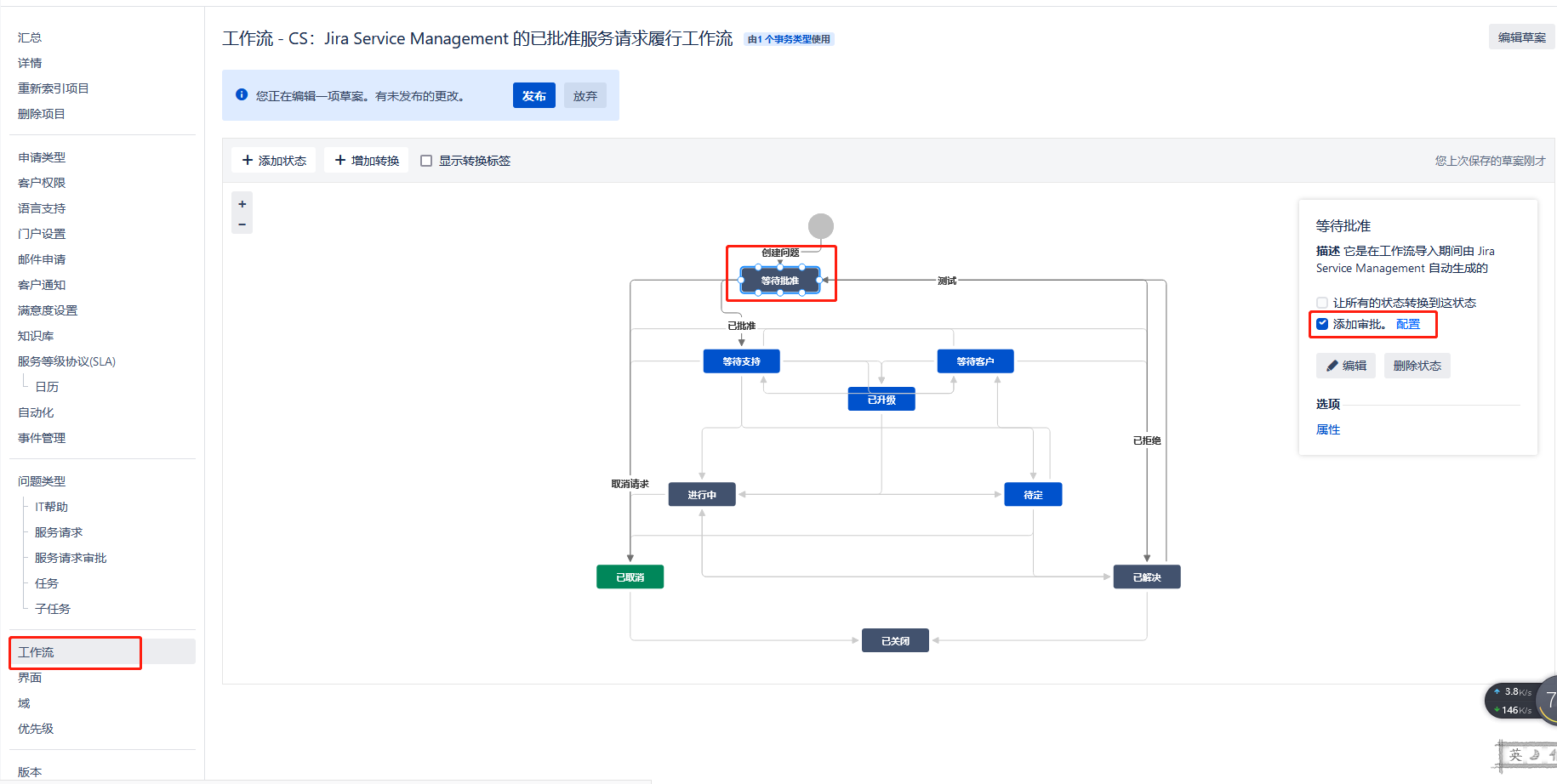Click the 删除状态 button

tap(1417, 366)
